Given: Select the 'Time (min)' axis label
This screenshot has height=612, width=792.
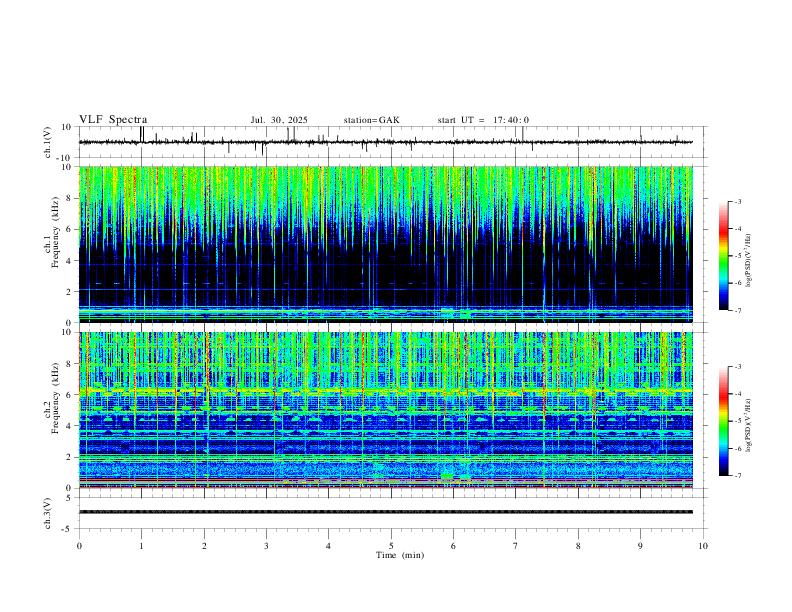Looking at the screenshot, I should [400, 555].
